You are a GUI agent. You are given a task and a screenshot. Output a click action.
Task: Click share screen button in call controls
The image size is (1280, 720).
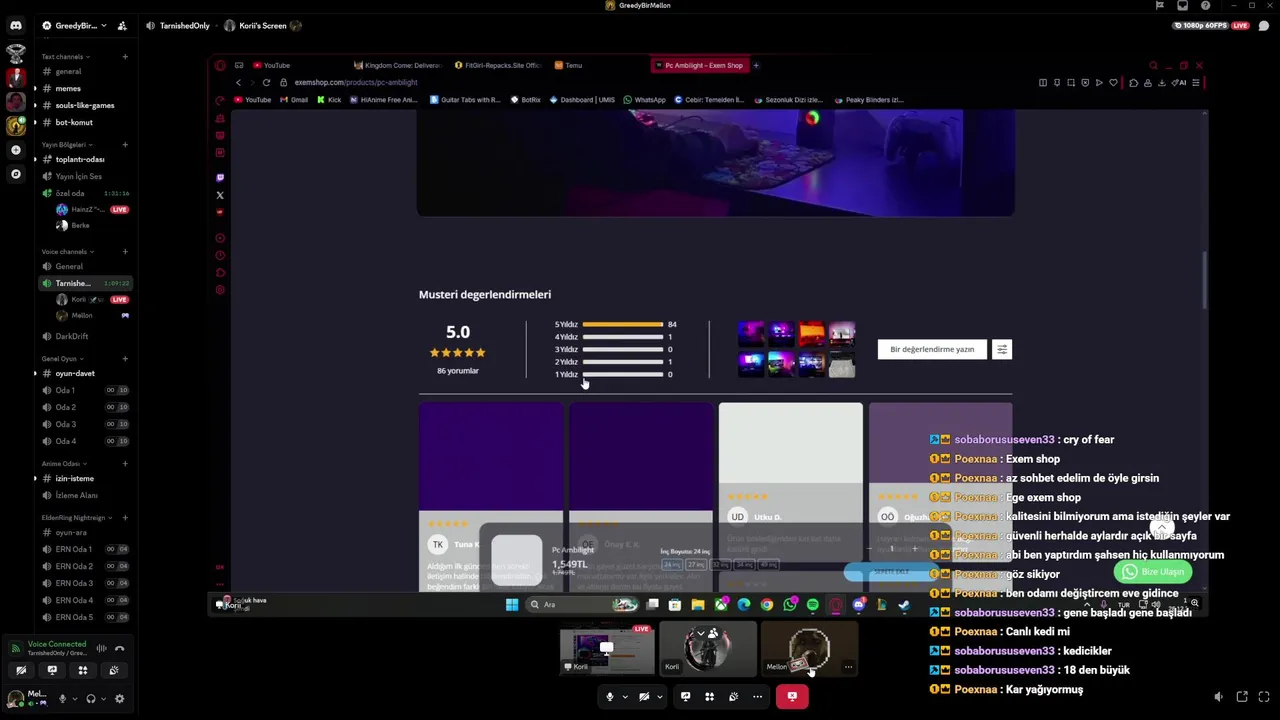685,696
